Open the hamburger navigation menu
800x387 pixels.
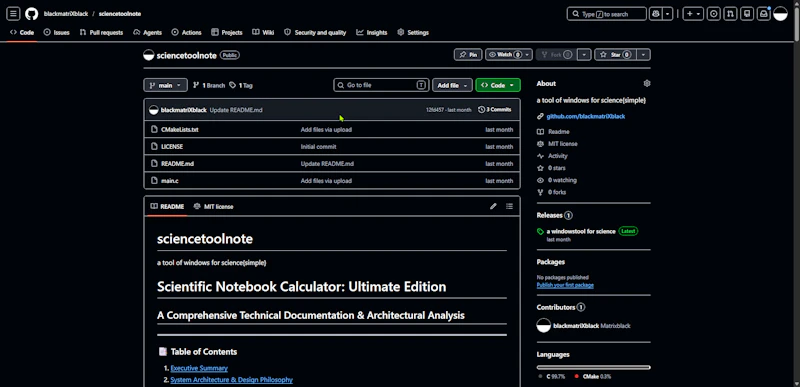13,14
